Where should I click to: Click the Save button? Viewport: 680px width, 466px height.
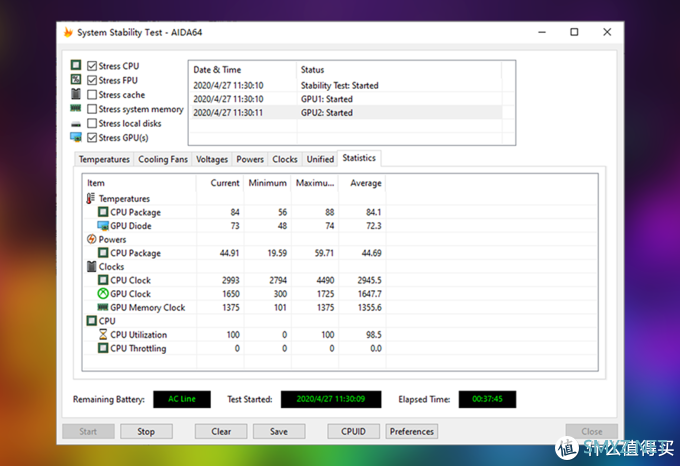click(279, 431)
